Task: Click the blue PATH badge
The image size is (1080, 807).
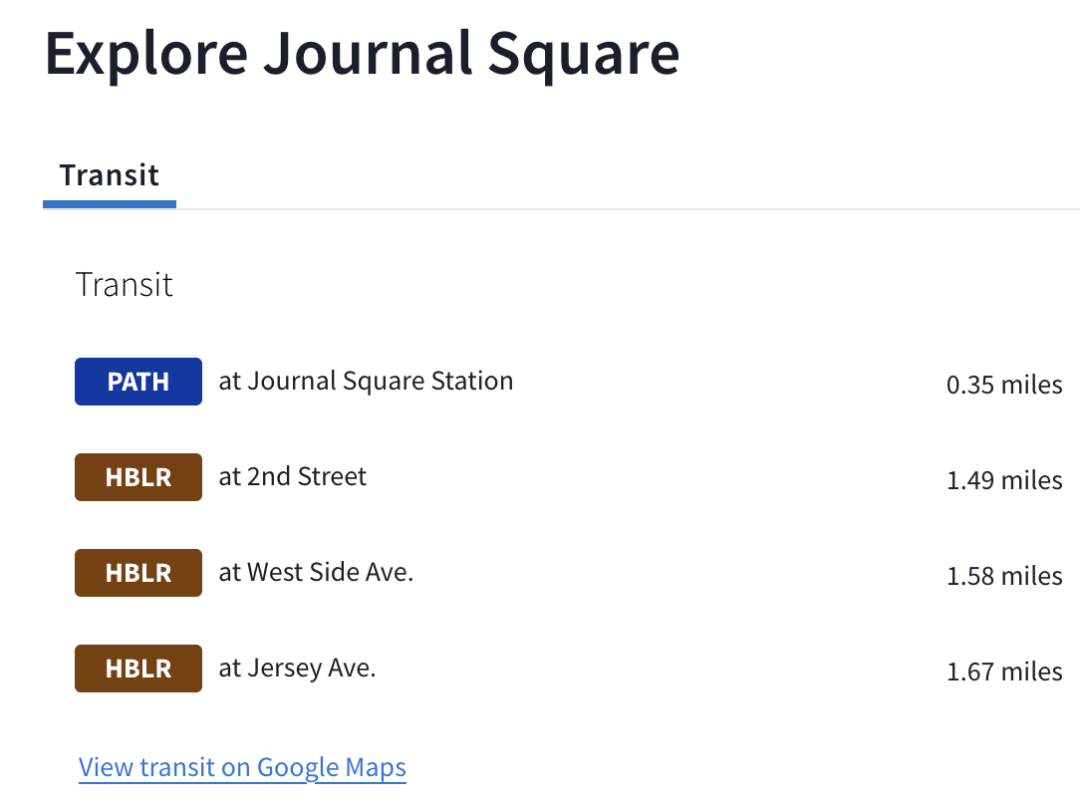Action: coord(138,381)
